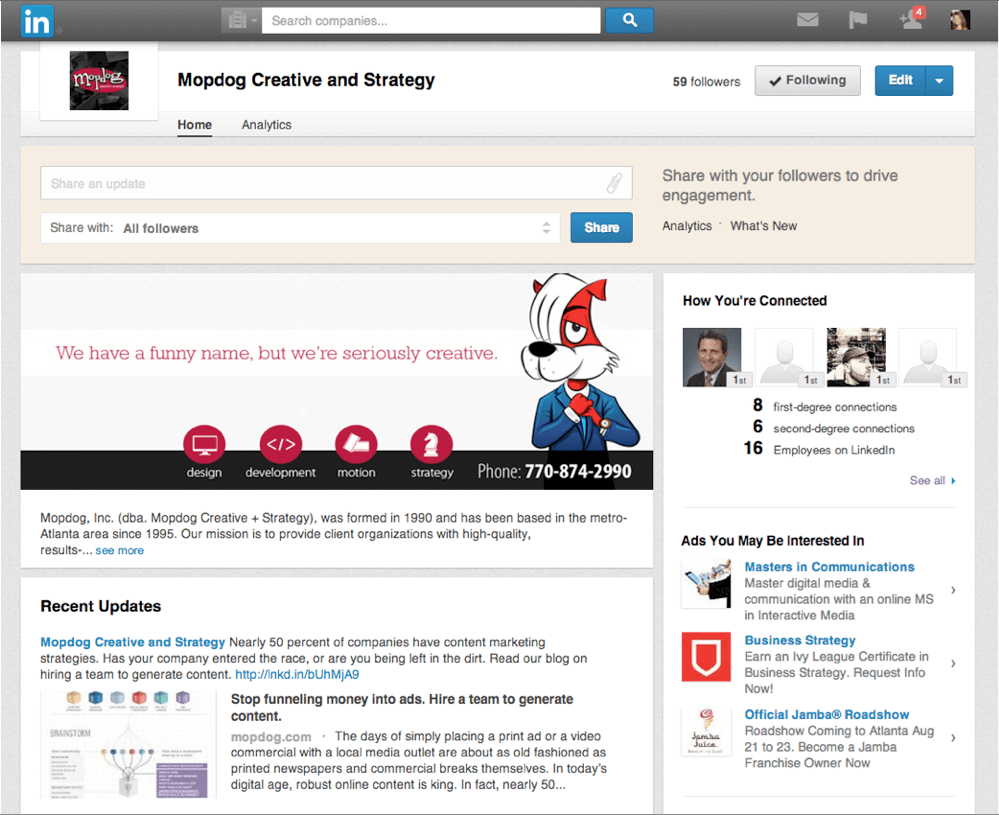Open the brainstorm infographic thumbnail
This screenshot has width=999, height=815.
point(128,745)
